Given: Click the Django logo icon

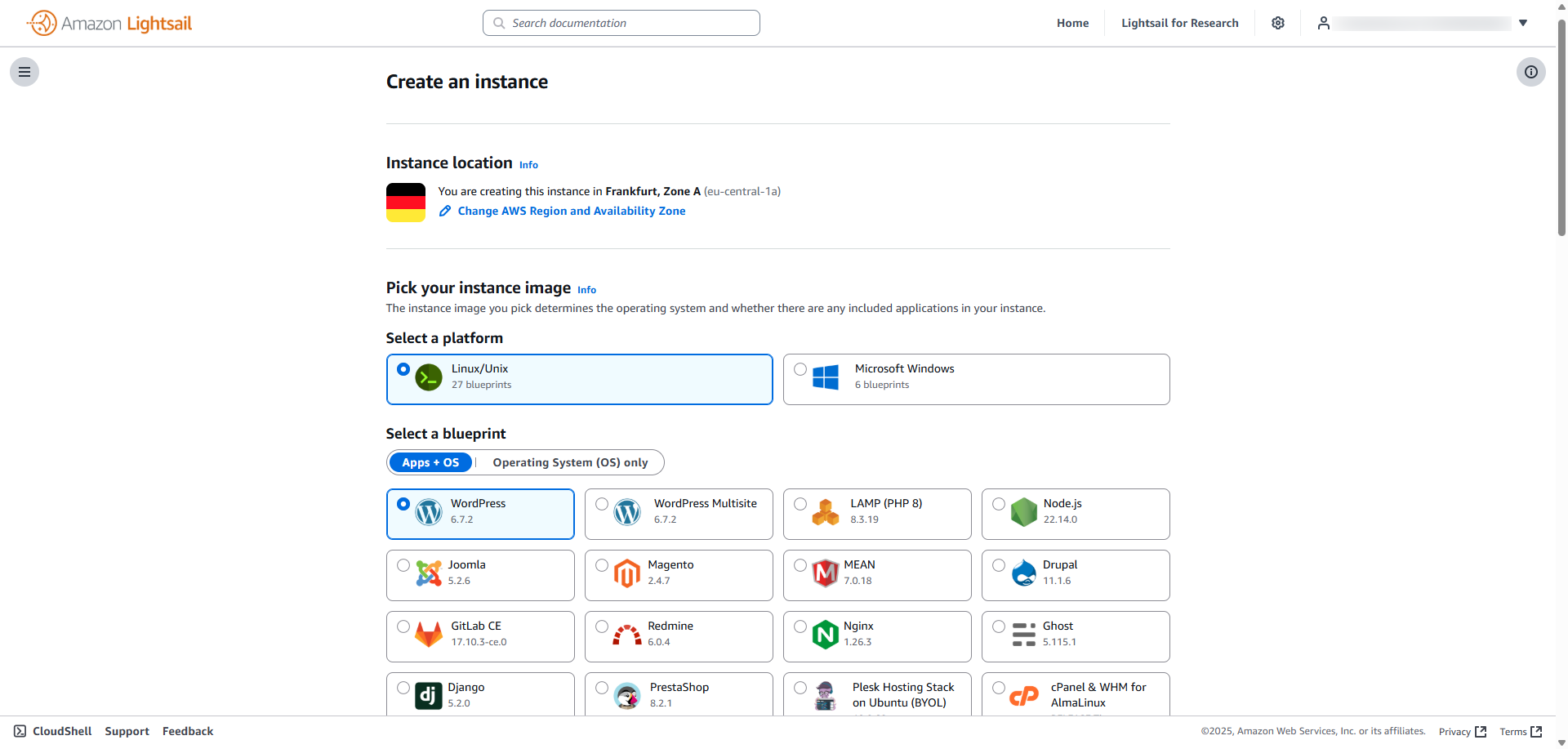Looking at the screenshot, I should [429, 696].
